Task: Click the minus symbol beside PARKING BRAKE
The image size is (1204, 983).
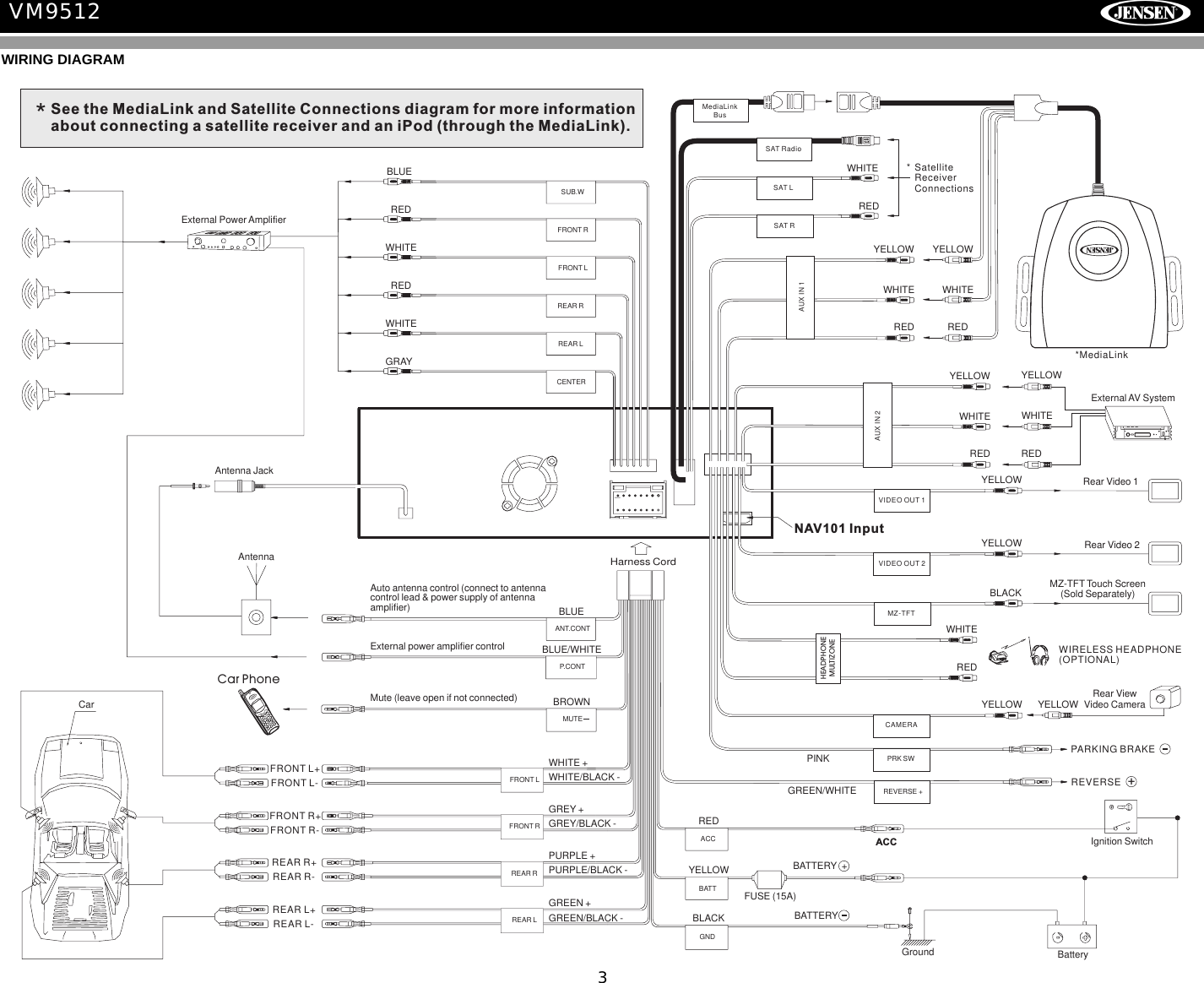Action: coord(1164,749)
